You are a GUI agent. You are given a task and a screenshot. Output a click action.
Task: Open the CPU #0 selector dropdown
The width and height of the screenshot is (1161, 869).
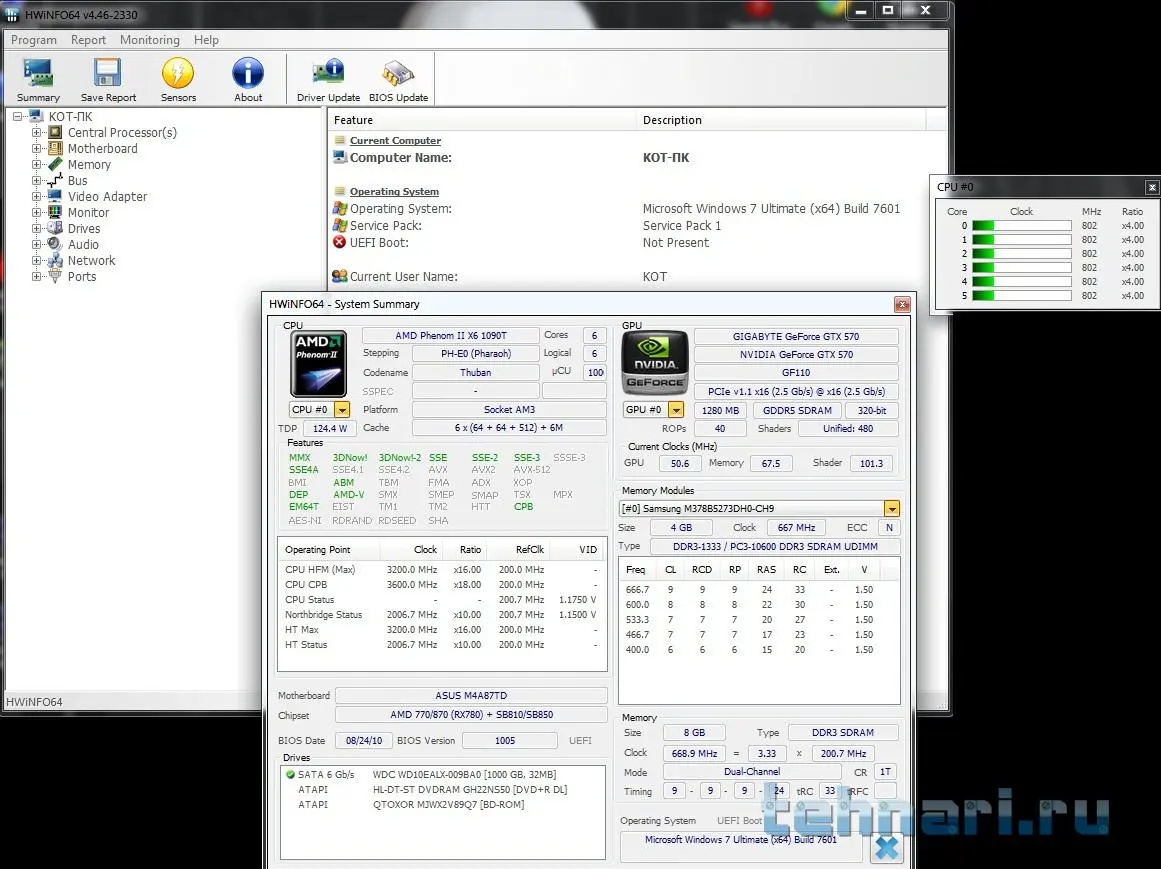(x=341, y=409)
